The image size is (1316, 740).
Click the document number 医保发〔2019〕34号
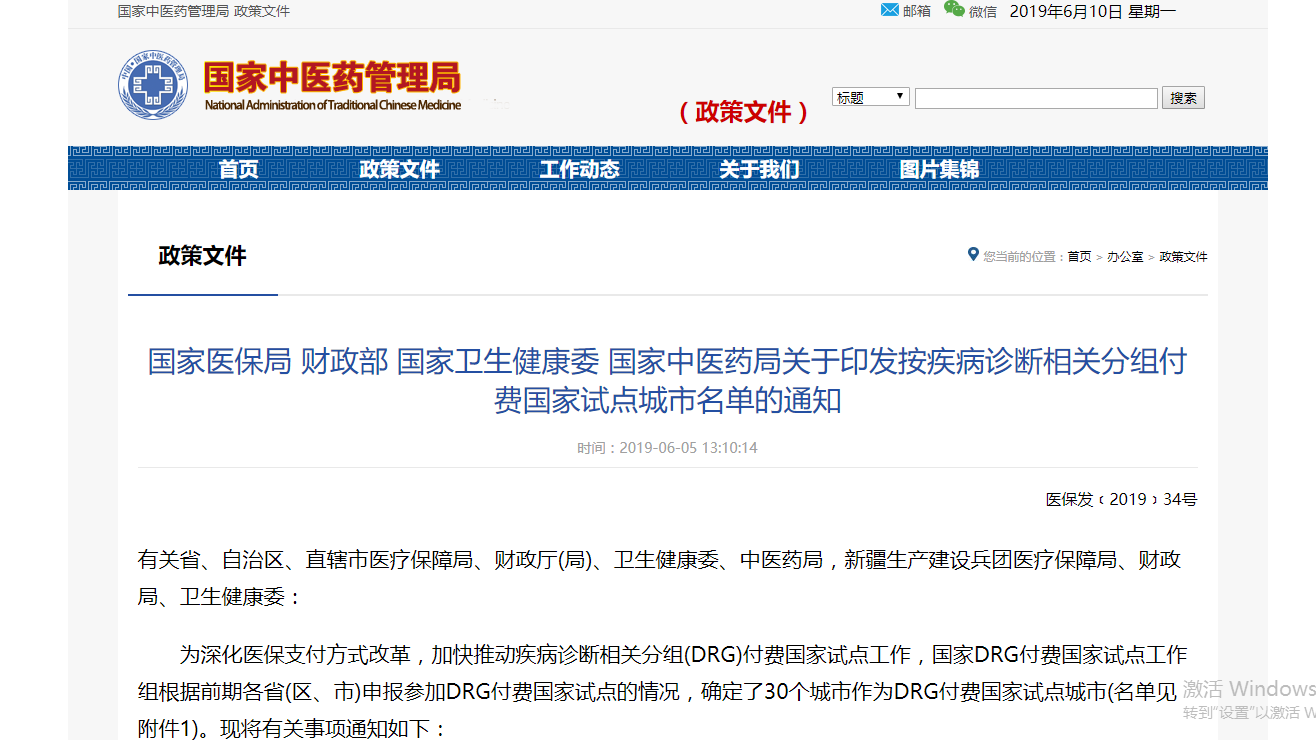tap(1121, 499)
